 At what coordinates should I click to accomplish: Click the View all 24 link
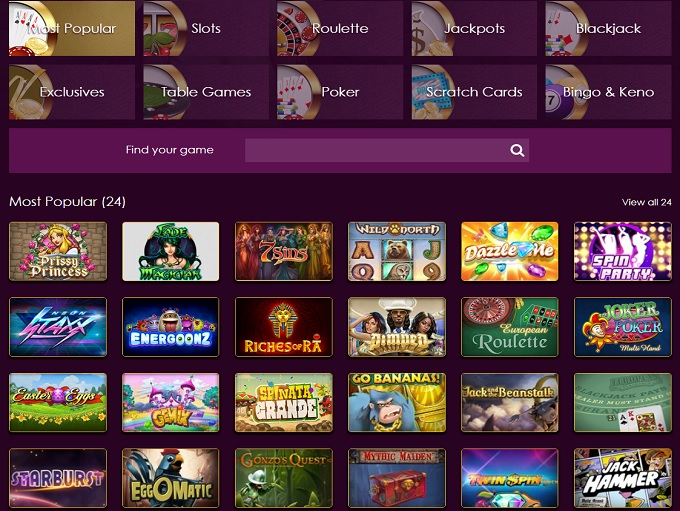[x=646, y=202]
